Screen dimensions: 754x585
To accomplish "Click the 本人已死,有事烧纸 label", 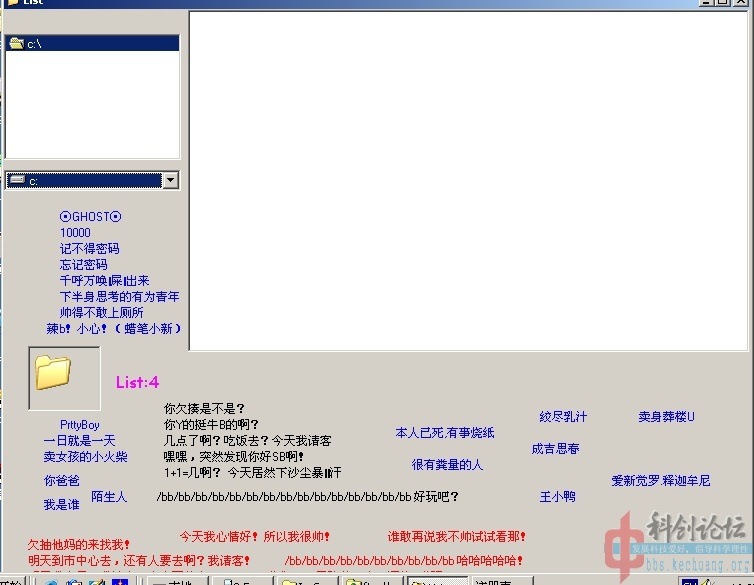I will (x=444, y=433).
